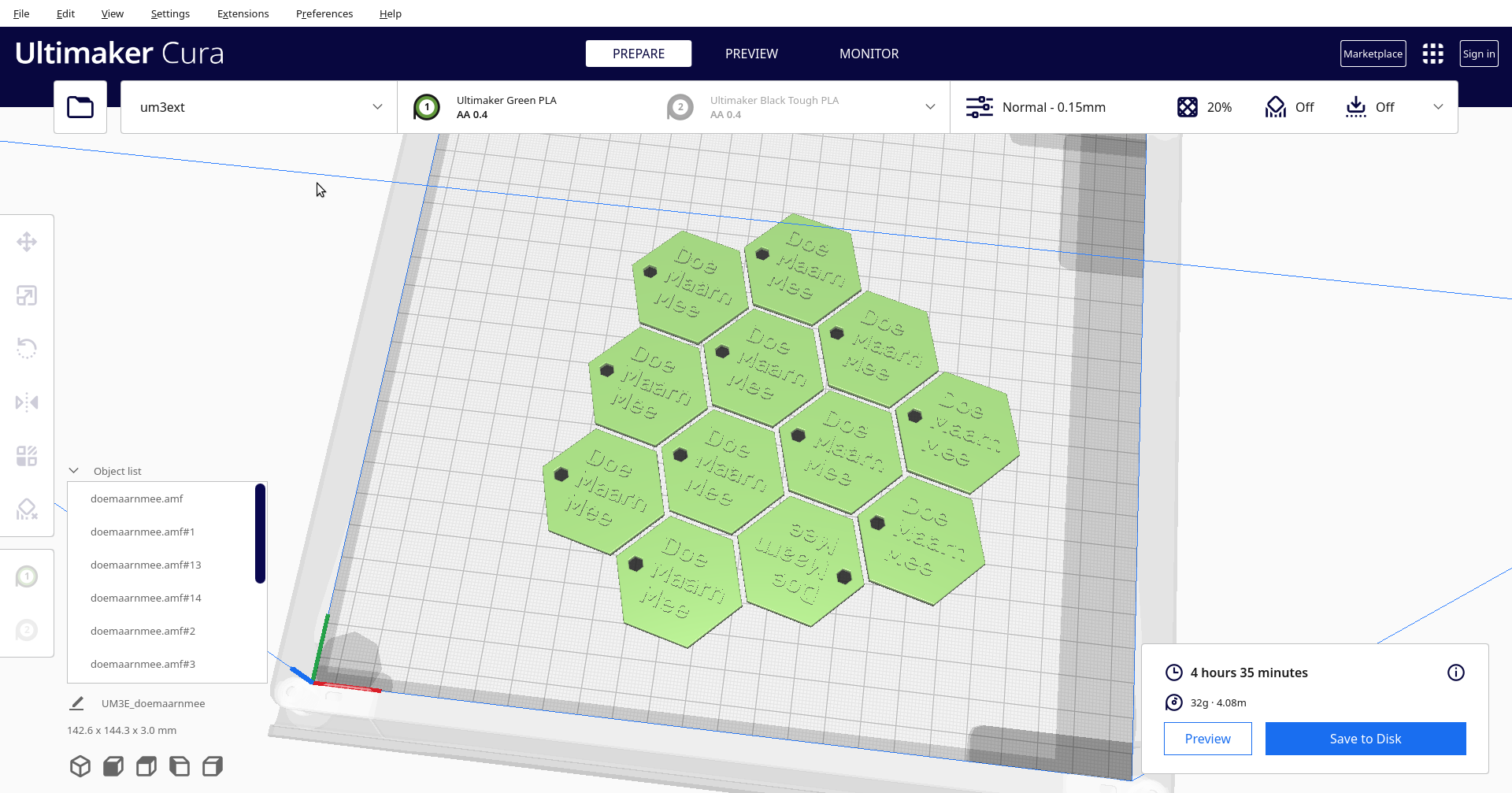This screenshot has width=1512, height=793.
Task: Open the Extensions menu
Action: click(243, 13)
